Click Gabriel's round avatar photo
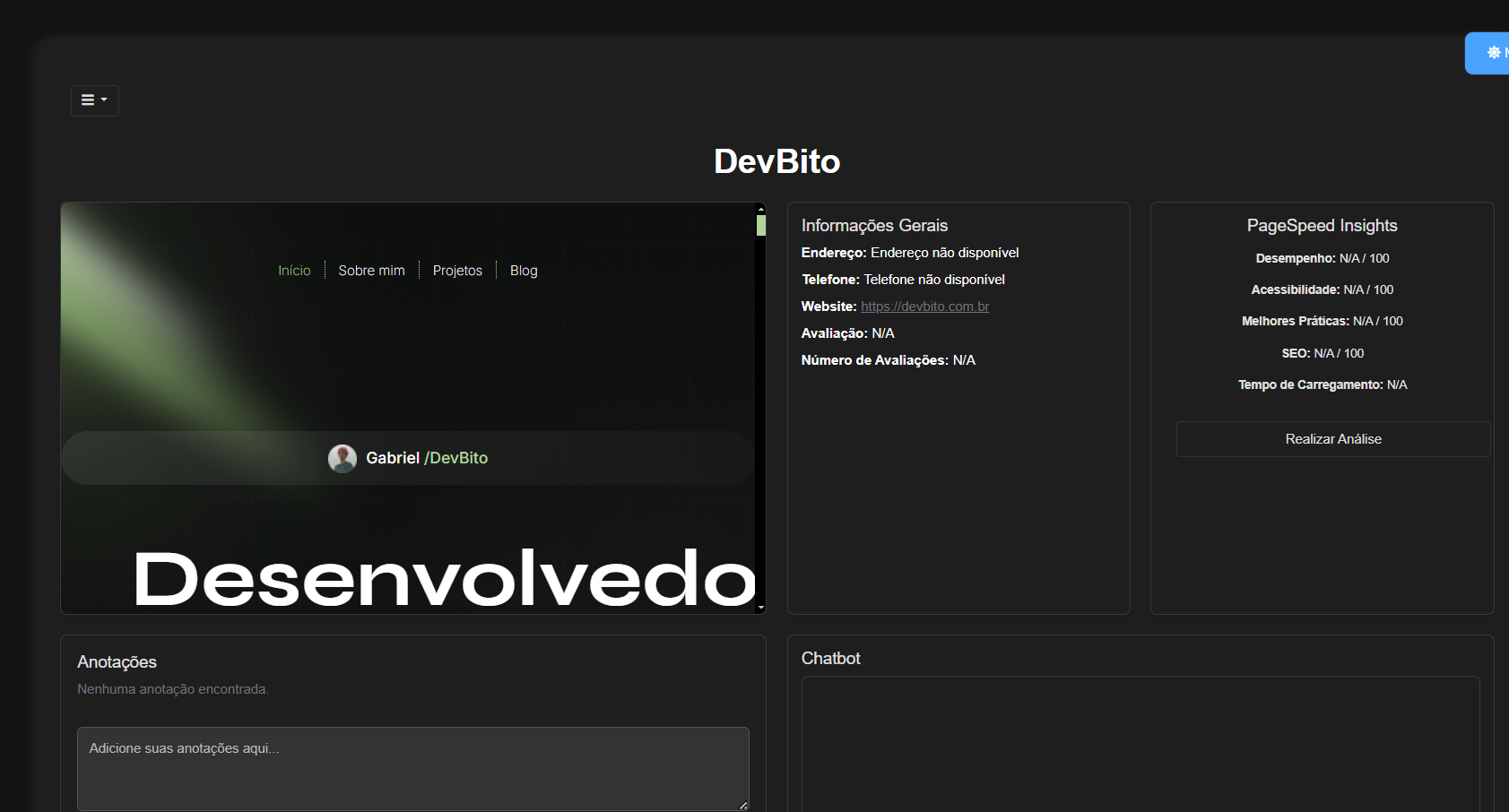1509x812 pixels. pos(343,458)
